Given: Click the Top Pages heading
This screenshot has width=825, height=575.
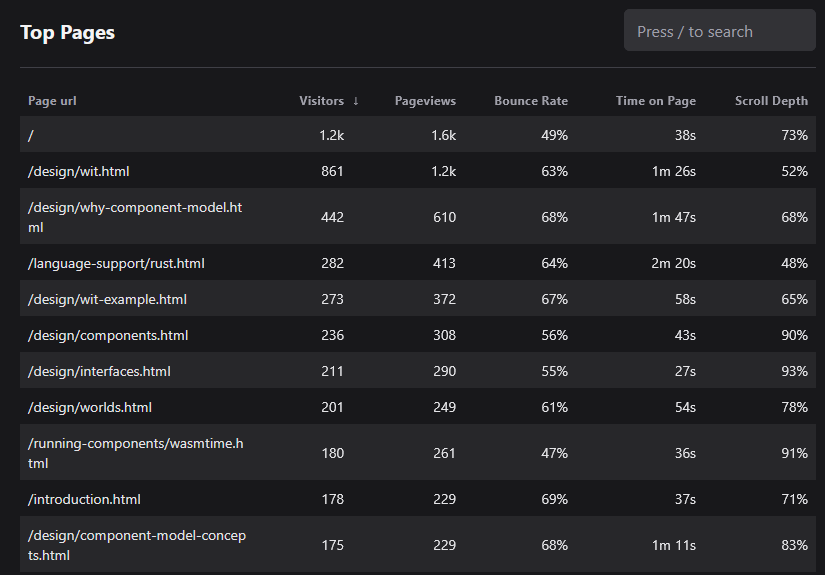Looking at the screenshot, I should (67, 32).
